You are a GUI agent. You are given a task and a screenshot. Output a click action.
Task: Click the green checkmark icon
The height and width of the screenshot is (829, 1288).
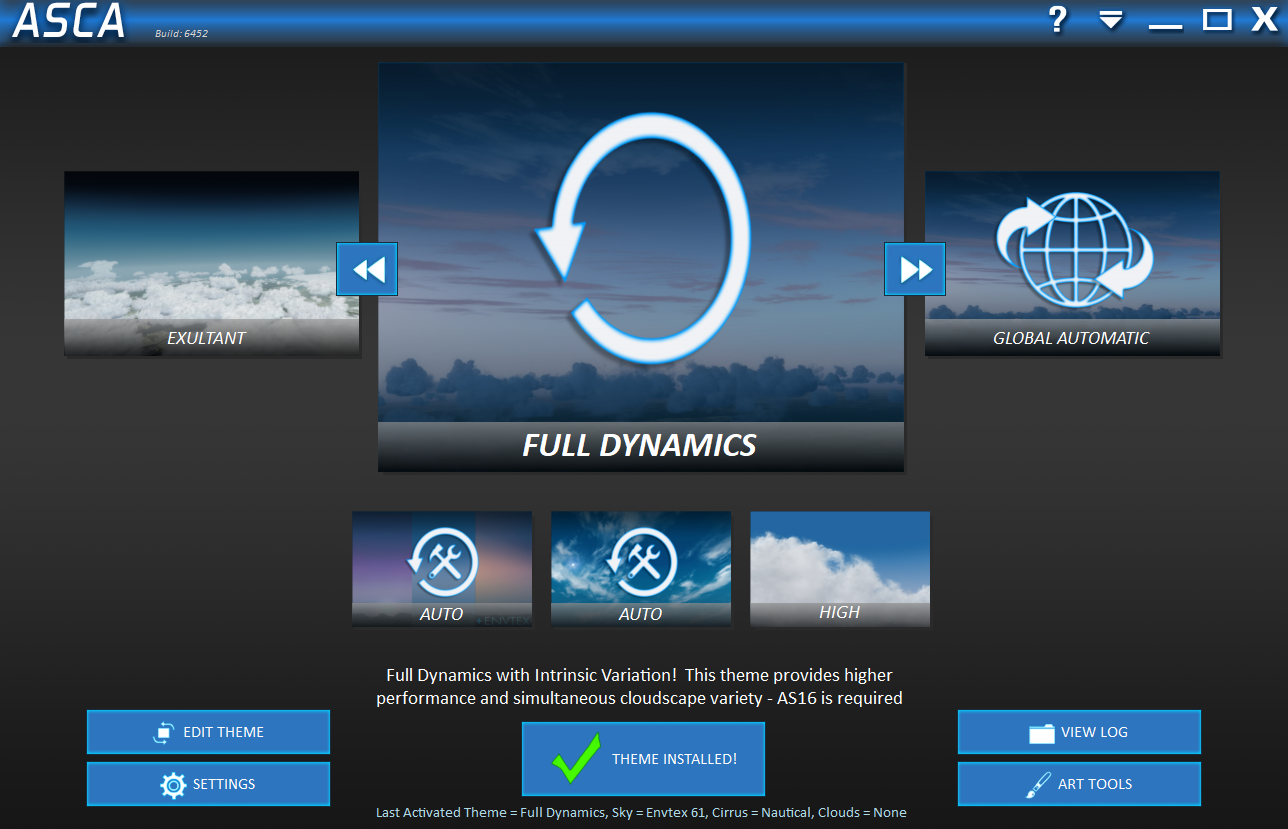[576, 758]
